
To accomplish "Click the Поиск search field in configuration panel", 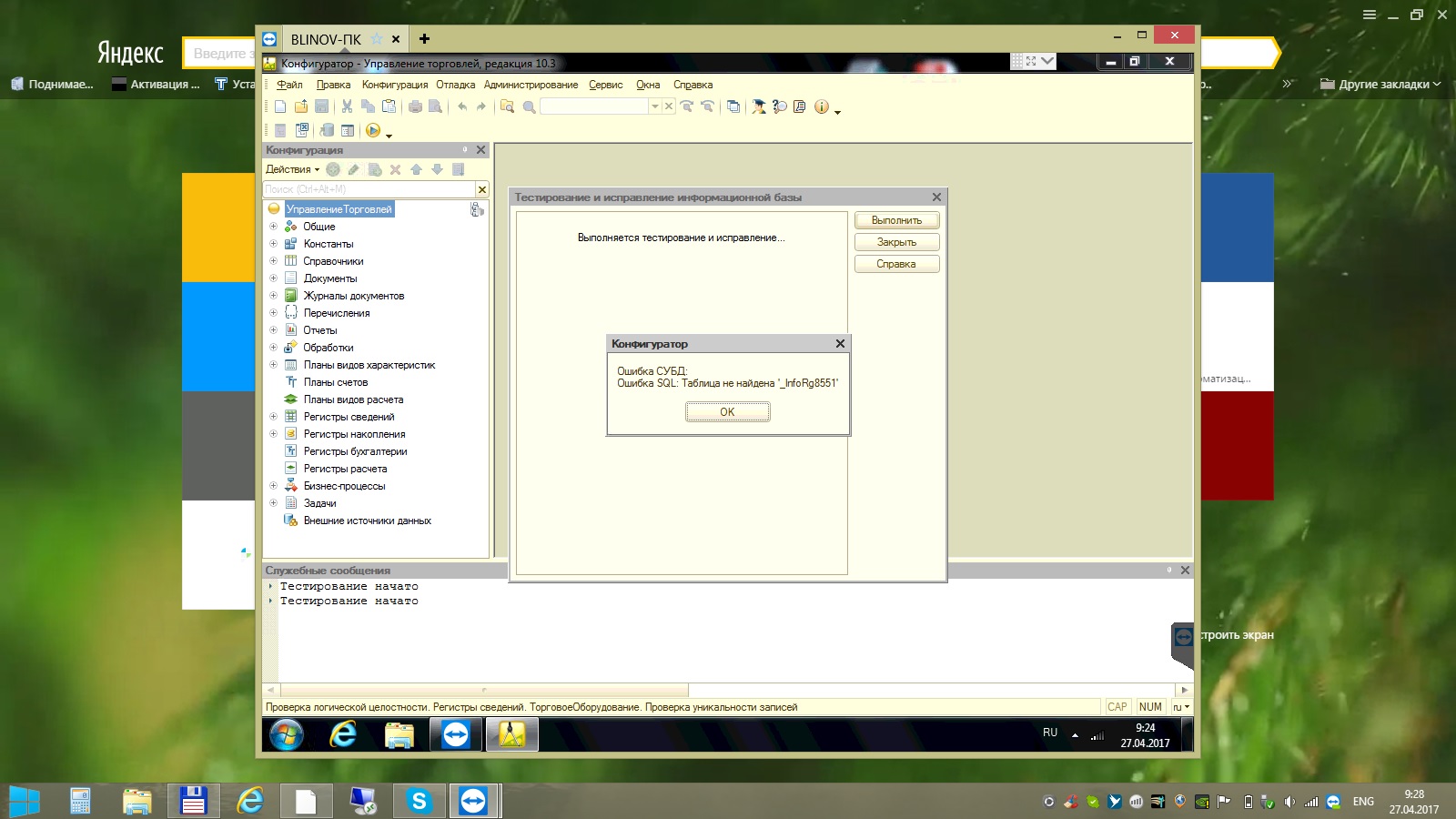I will pyautogui.click(x=369, y=189).
